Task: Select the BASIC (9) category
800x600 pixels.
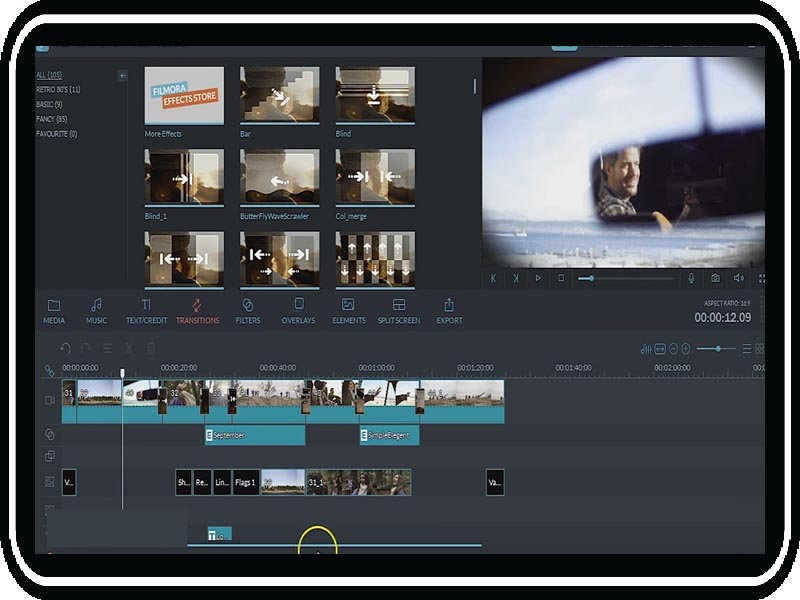Action: coord(49,104)
